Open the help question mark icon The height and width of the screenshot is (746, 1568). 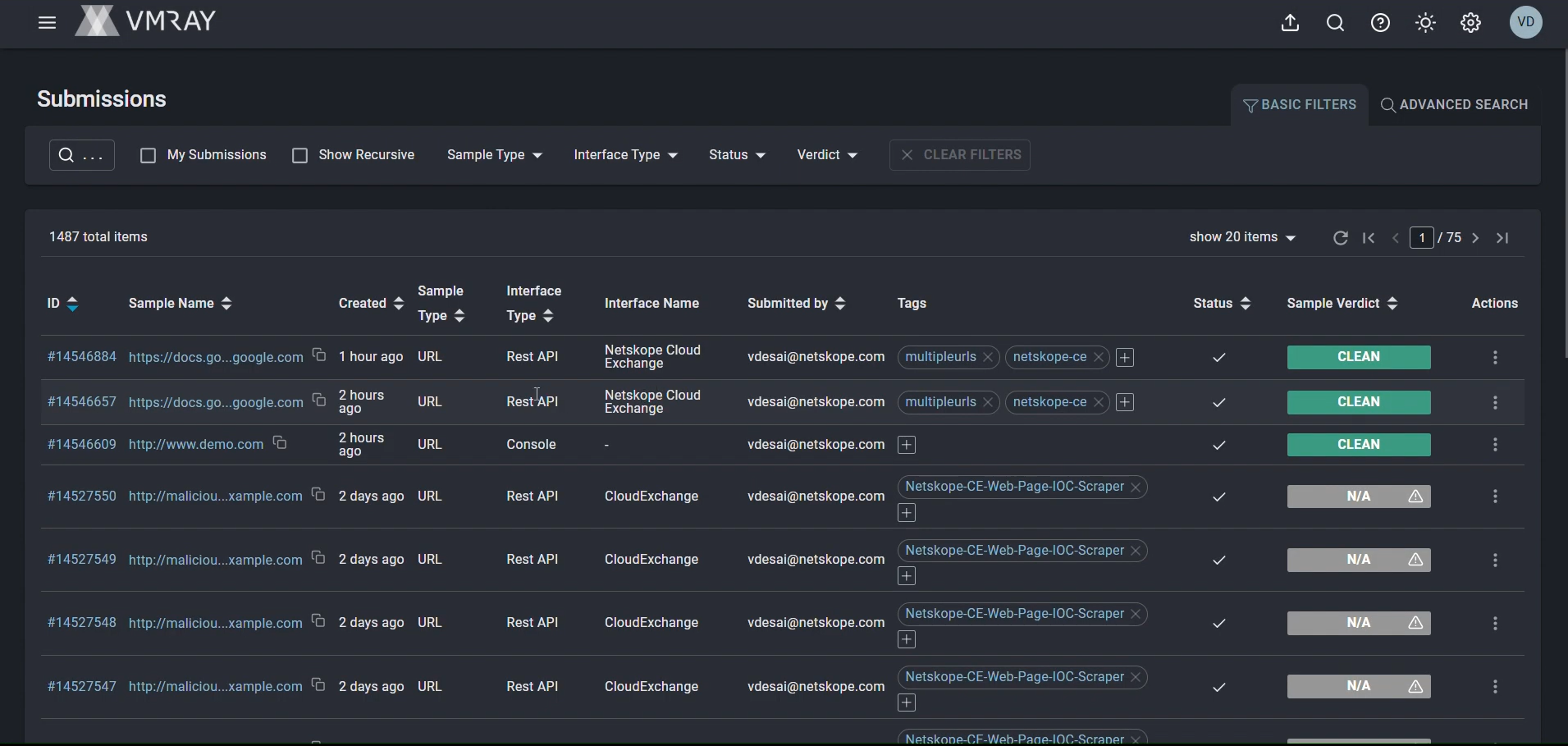coord(1381,23)
